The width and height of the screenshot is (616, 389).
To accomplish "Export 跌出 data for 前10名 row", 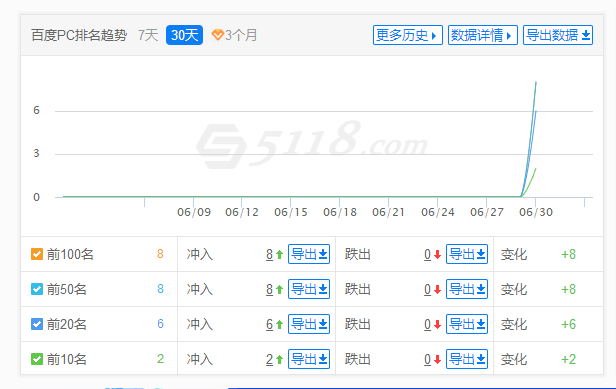I will (x=467, y=359).
